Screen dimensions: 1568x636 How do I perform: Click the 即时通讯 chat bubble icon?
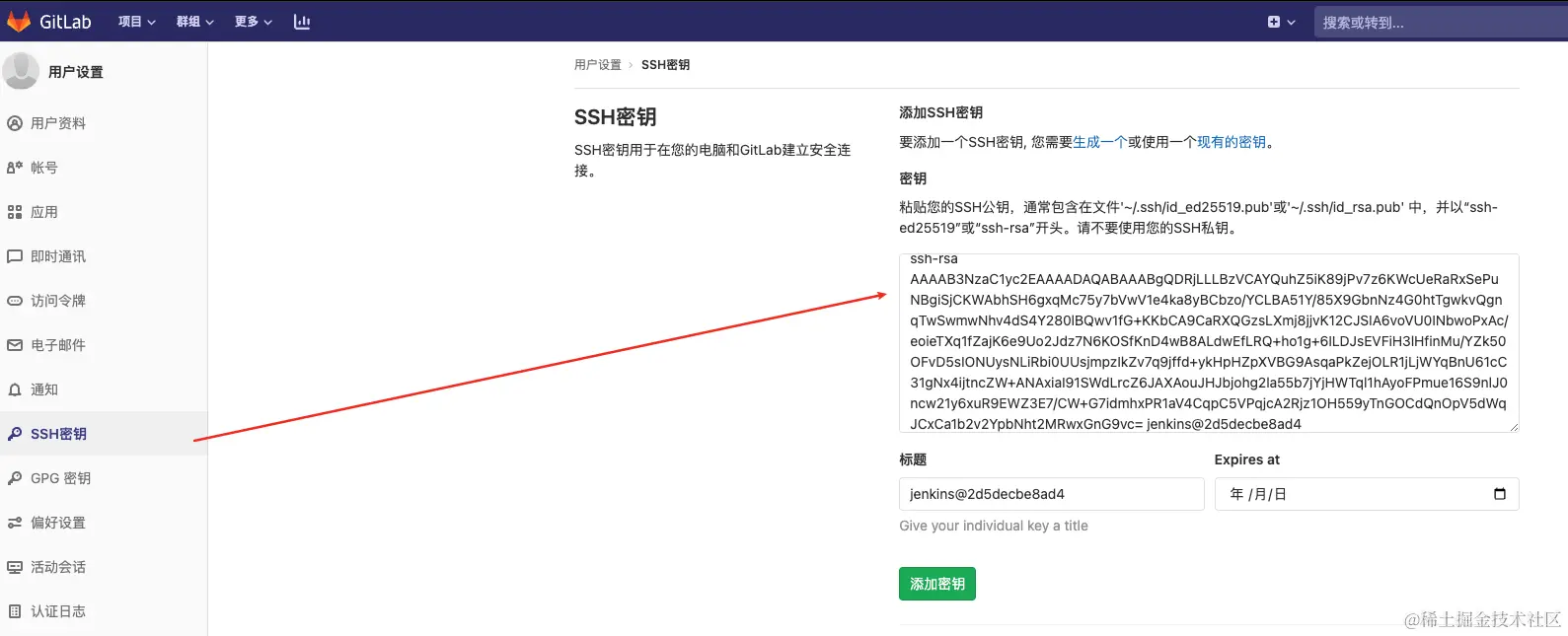click(x=15, y=256)
